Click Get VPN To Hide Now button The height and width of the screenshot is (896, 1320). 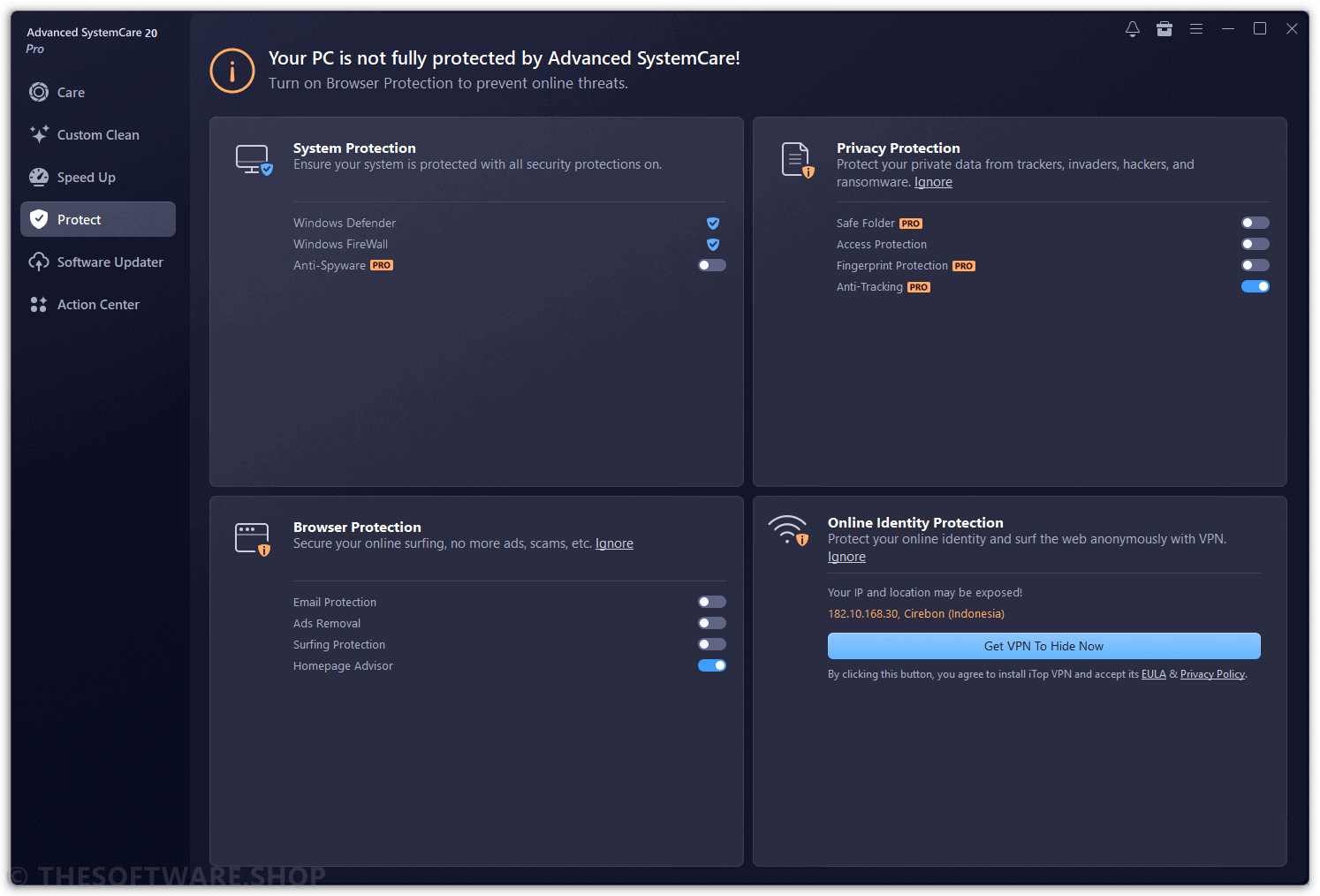point(1044,646)
